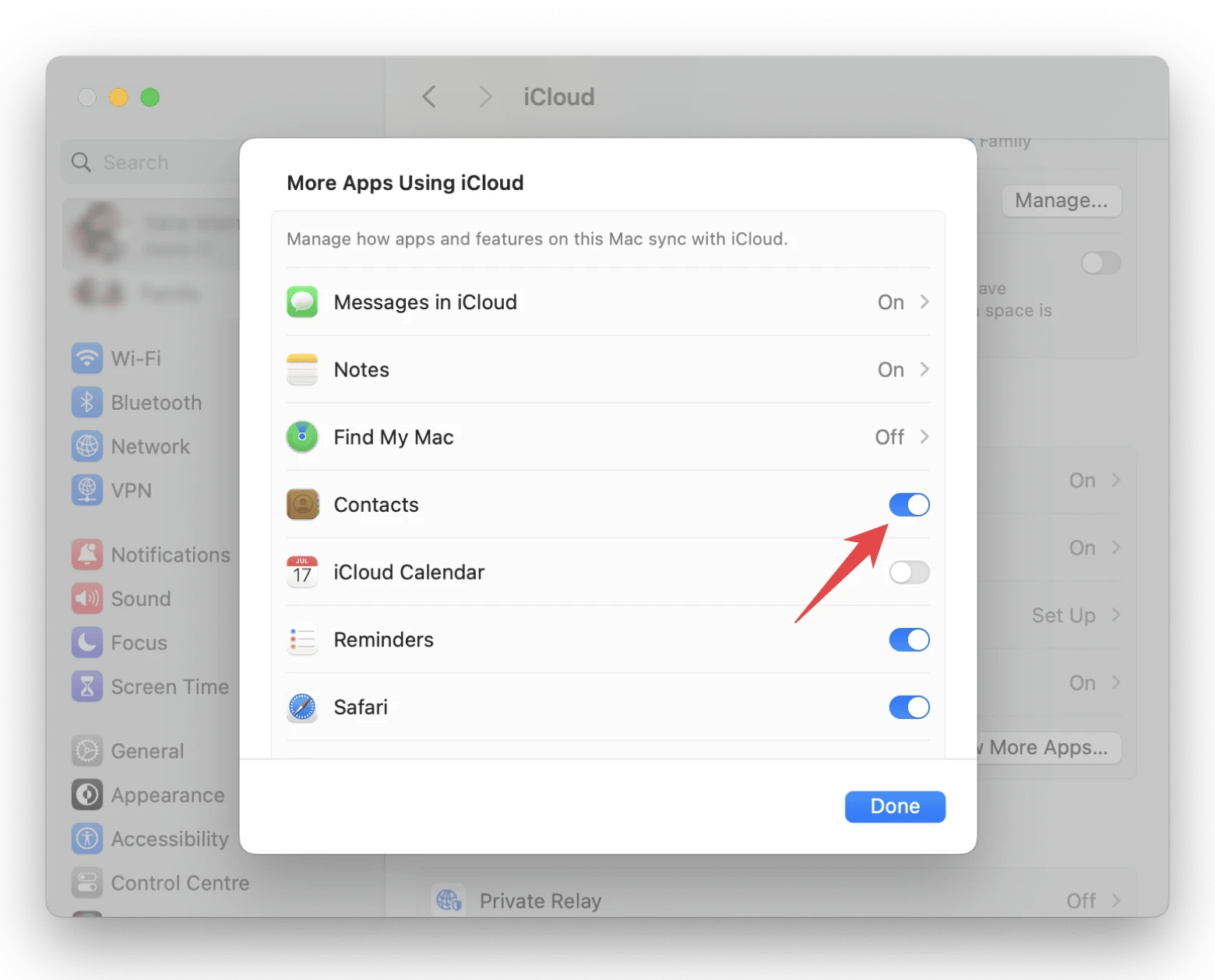This screenshot has height=980, width=1215.
Task: Click the General gear icon
Action: [87, 751]
